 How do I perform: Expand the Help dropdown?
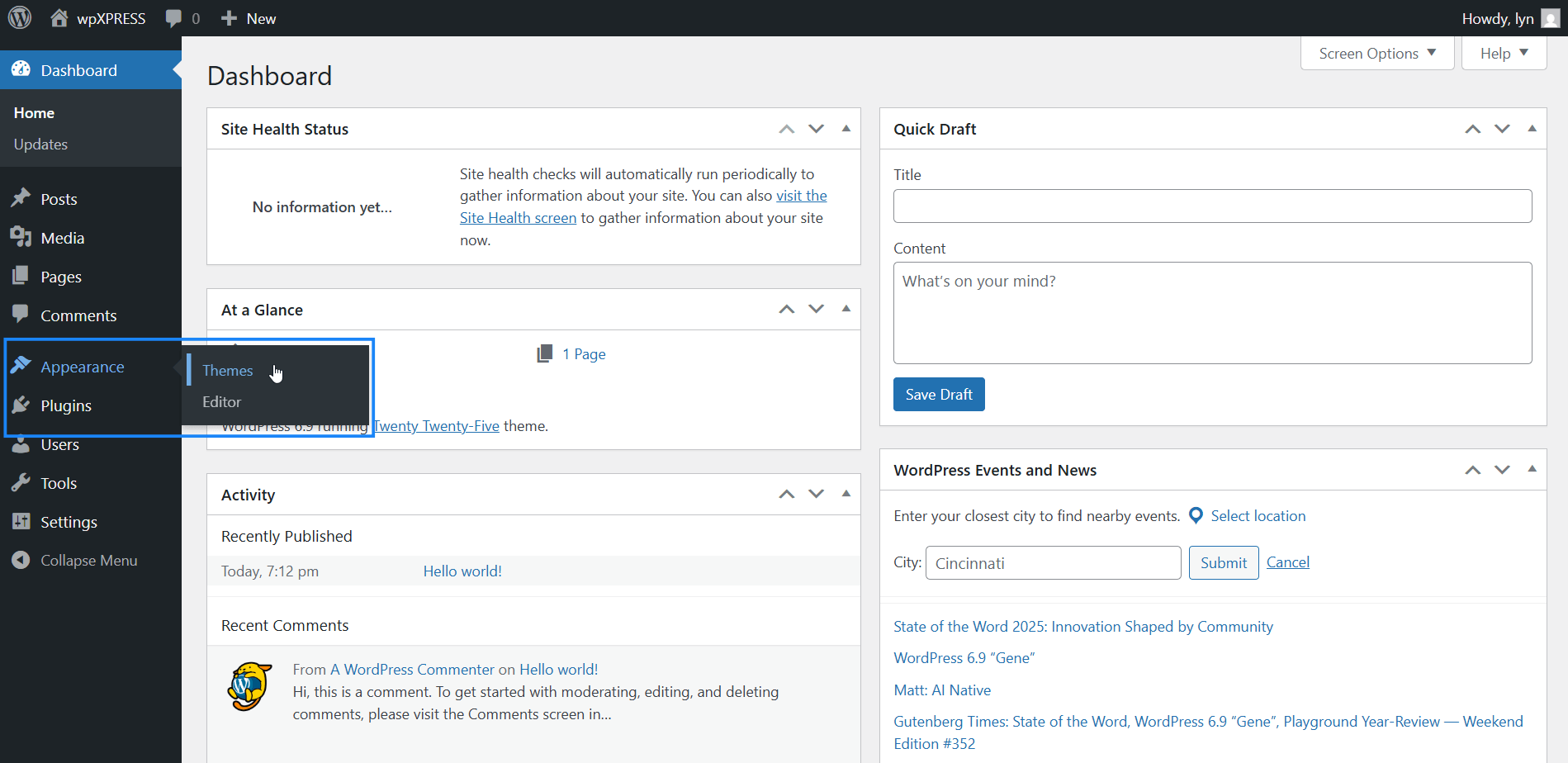click(1502, 53)
